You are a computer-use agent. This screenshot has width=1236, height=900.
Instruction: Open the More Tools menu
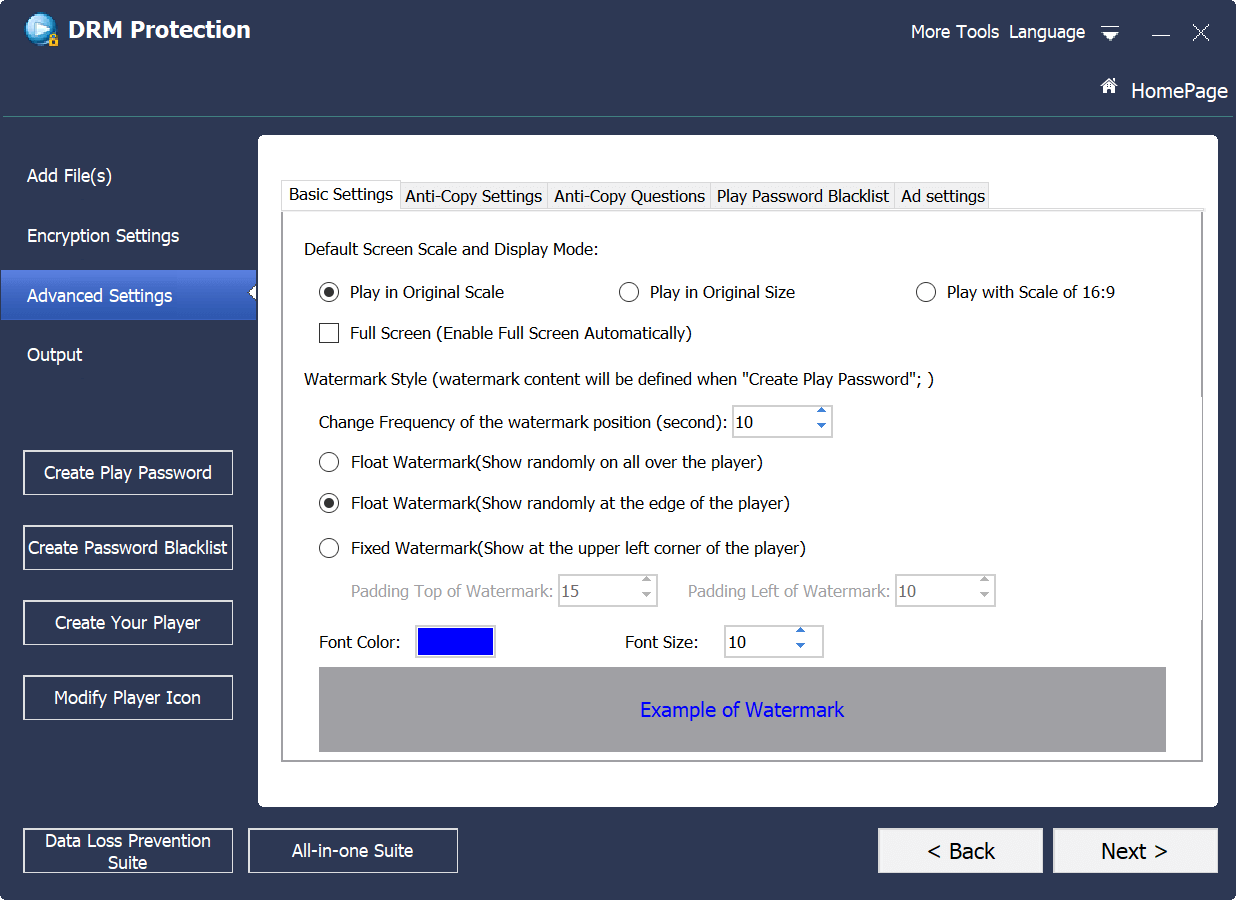[x=953, y=31]
